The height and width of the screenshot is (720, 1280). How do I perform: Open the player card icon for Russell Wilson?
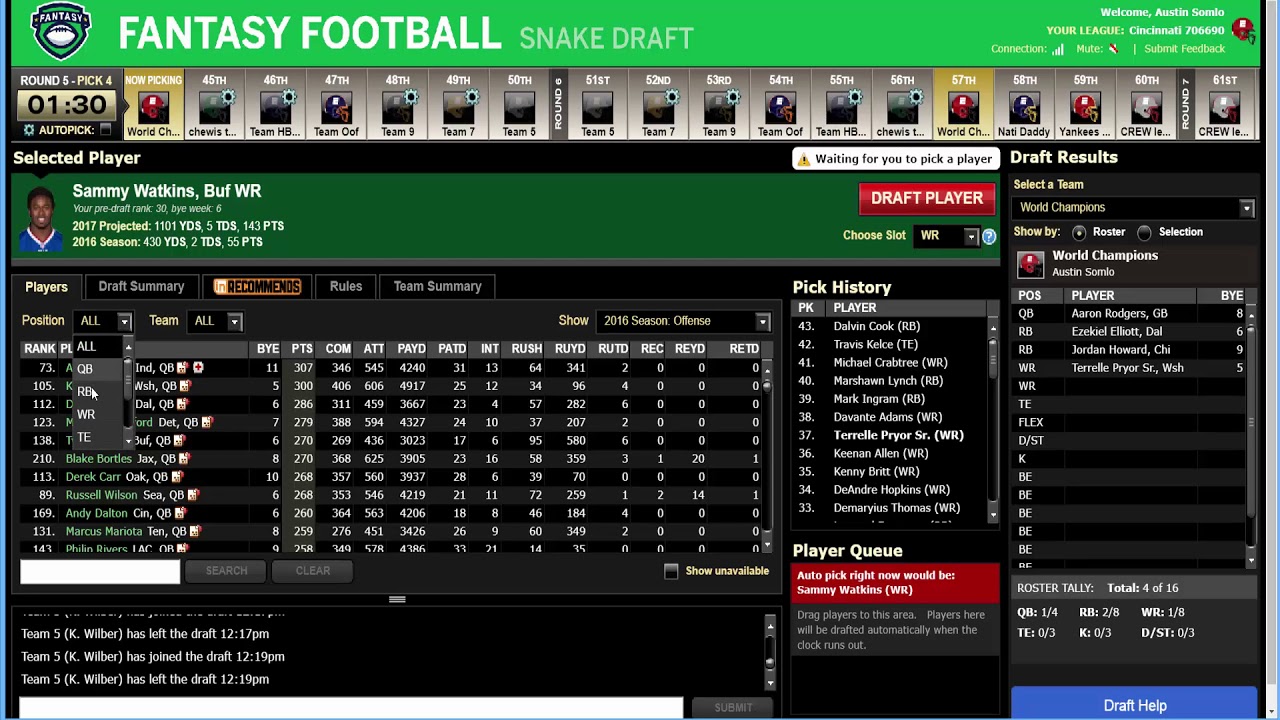[x=193, y=495]
